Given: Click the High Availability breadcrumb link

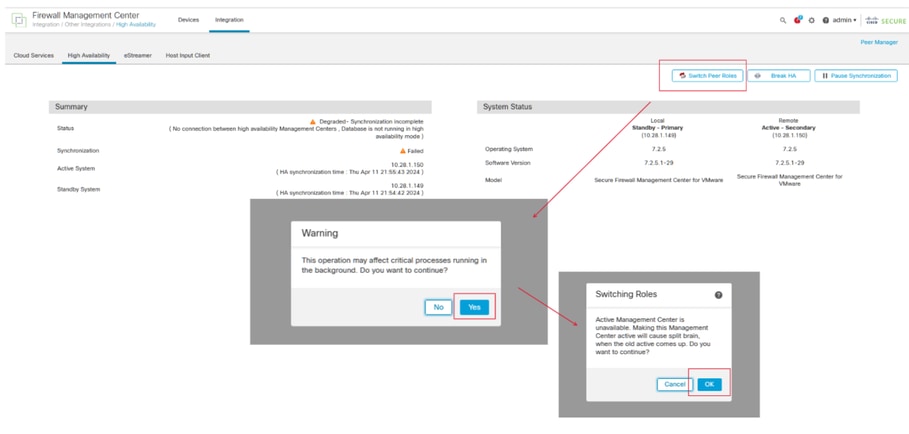Looking at the screenshot, I should click(136, 25).
